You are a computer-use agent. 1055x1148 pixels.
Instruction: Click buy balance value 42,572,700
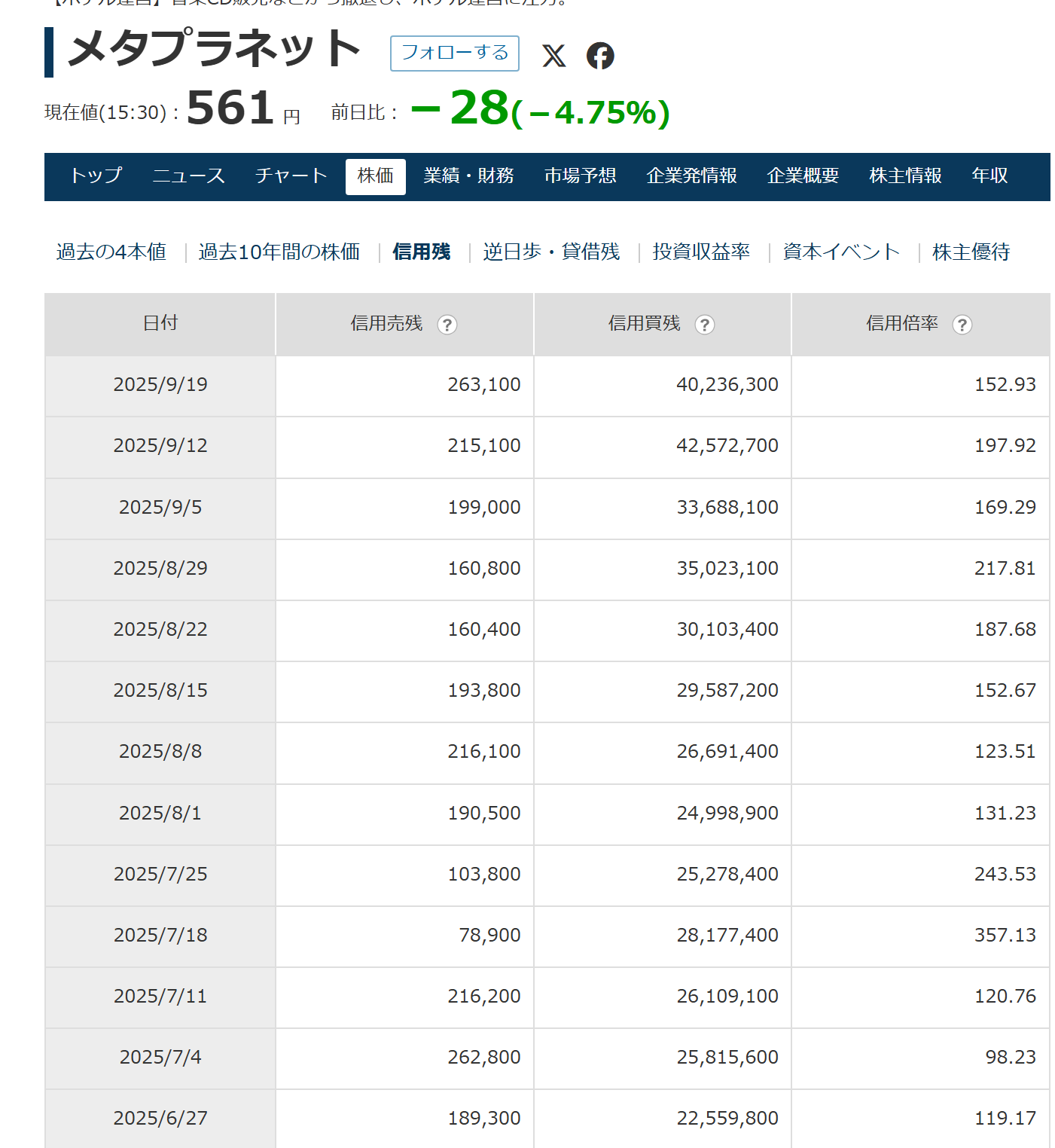(727, 446)
